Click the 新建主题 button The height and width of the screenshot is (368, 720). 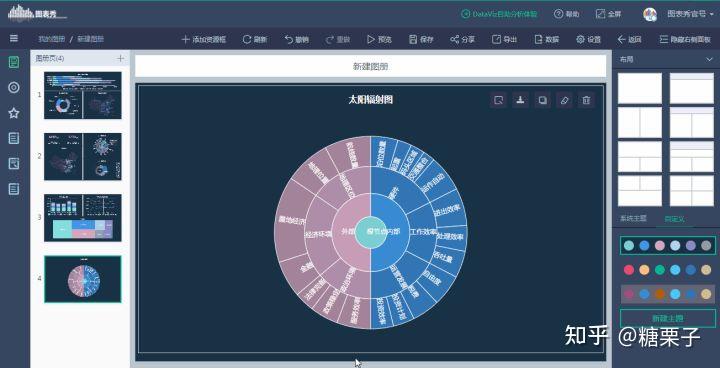point(668,318)
